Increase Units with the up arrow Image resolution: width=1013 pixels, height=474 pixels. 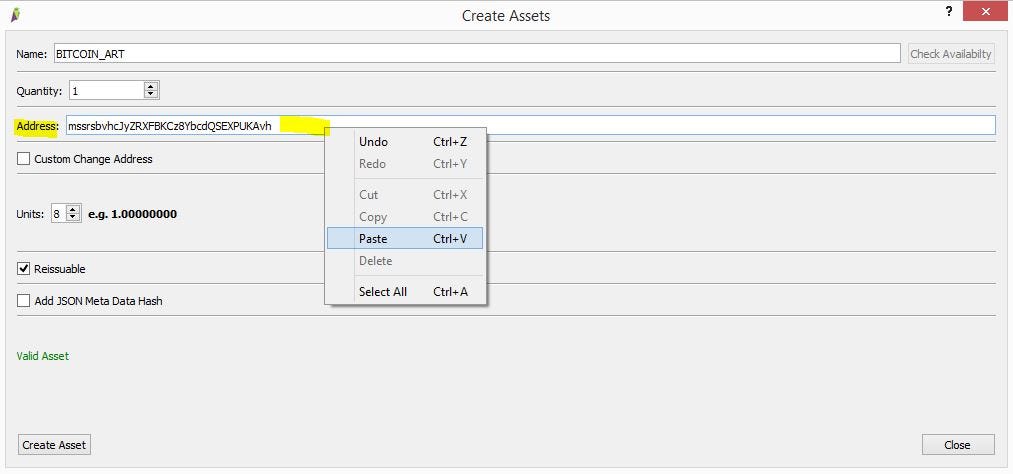tap(74, 209)
